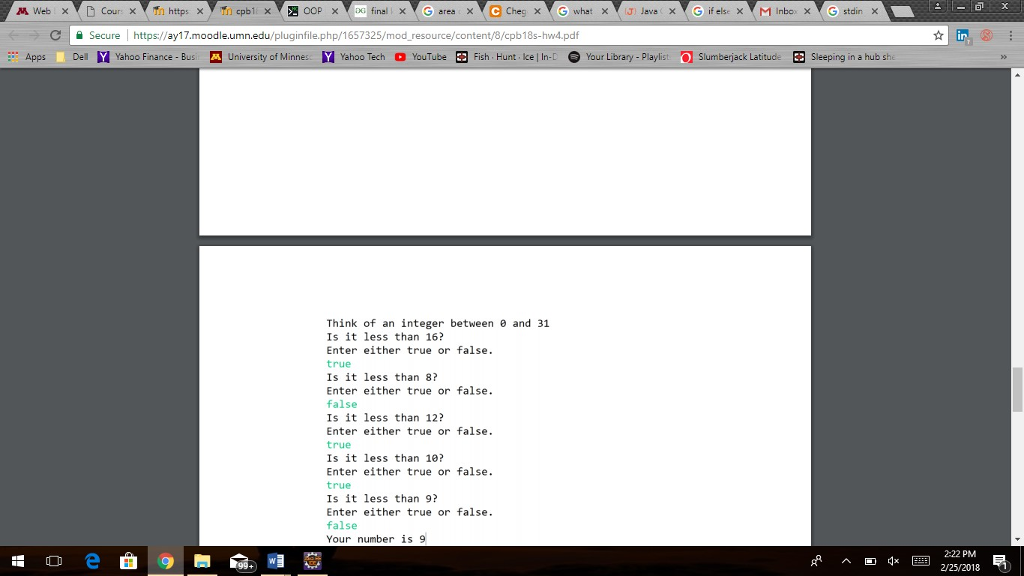Click the red extension icon next to LinkedIn
Image resolution: width=1024 pixels, height=576 pixels.
coord(985,34)
